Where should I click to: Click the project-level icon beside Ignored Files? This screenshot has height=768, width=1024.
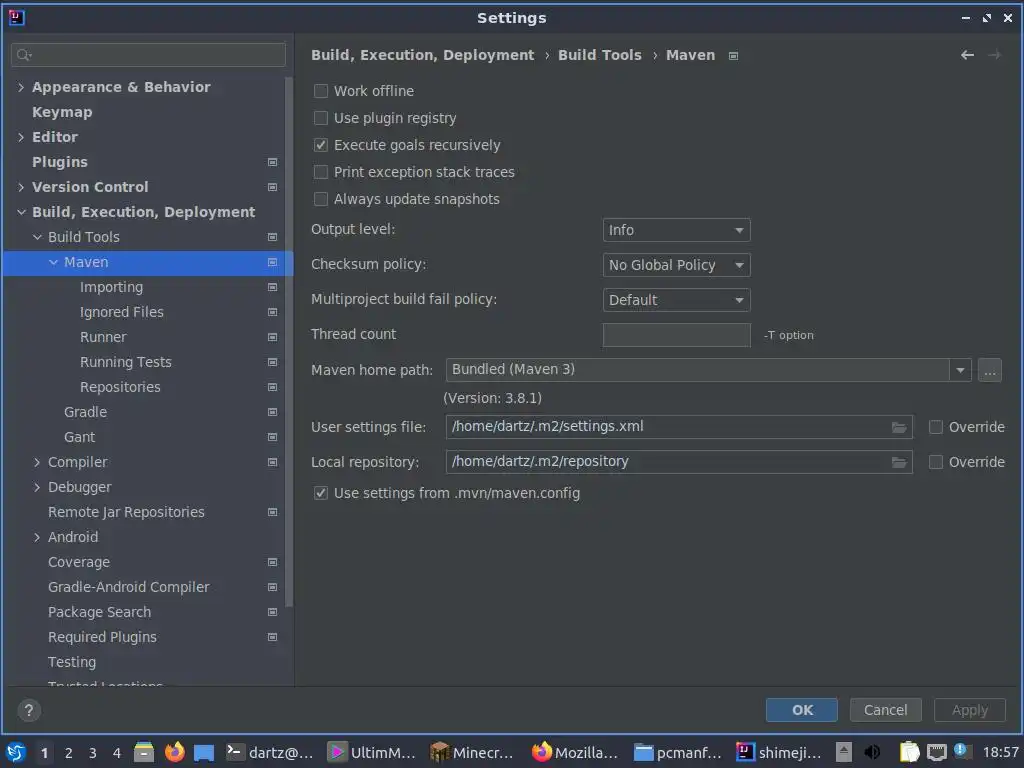tap(272, 312)
